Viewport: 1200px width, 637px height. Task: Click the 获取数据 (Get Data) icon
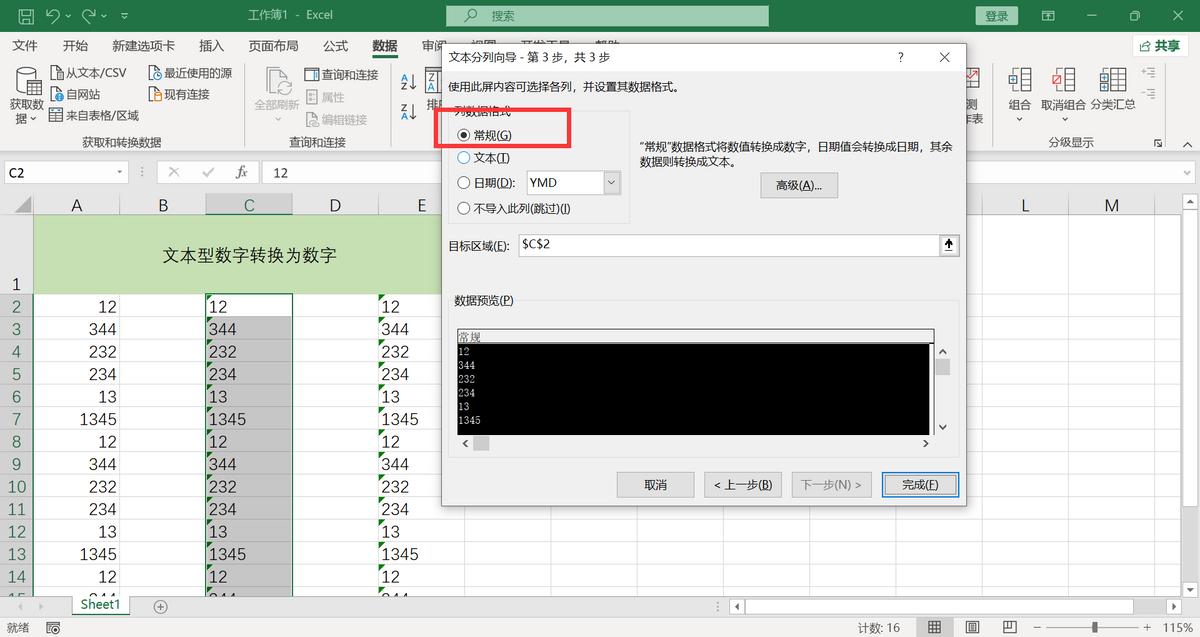point(26,82)
